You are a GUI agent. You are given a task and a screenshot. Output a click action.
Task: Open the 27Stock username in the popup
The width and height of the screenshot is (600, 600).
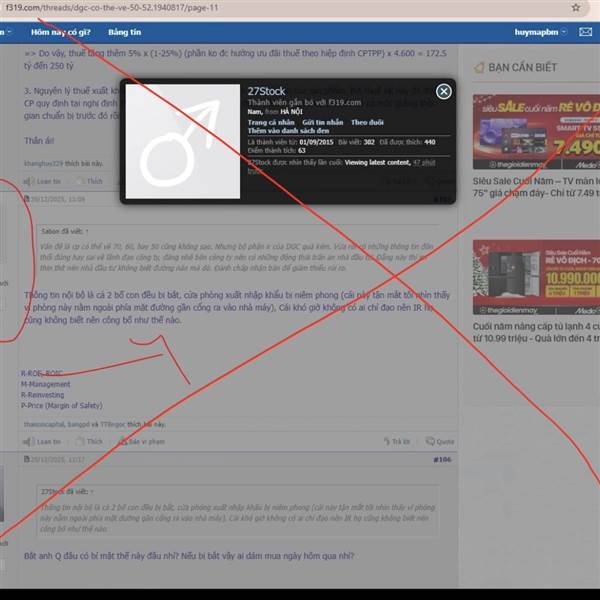pyautogui.click(x=266, y=91)
